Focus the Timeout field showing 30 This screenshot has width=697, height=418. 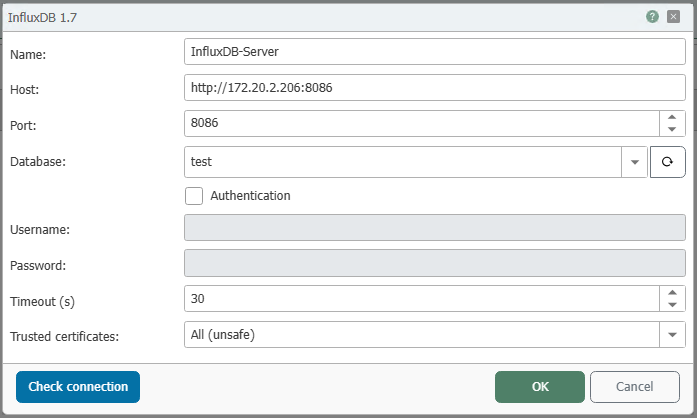[x=422, y=299]
